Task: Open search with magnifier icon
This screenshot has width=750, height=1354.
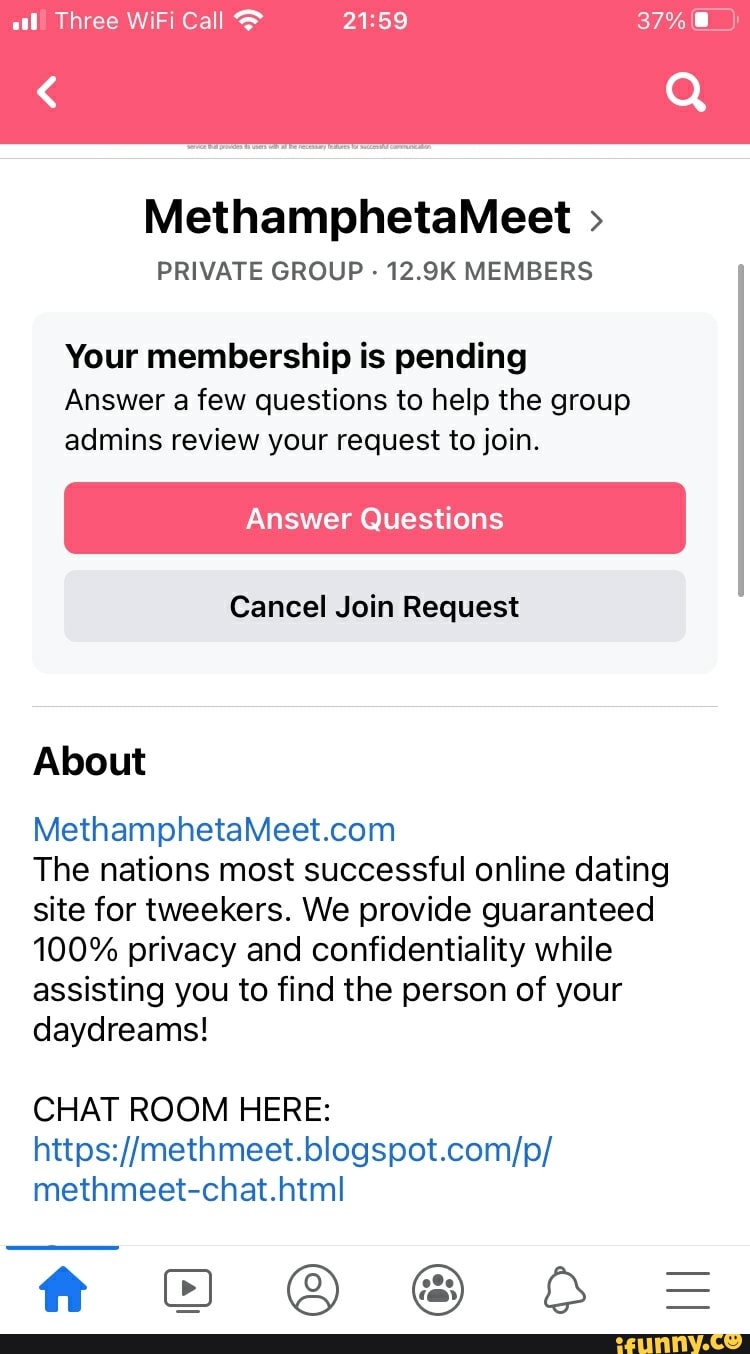Action: click(686, 93)
